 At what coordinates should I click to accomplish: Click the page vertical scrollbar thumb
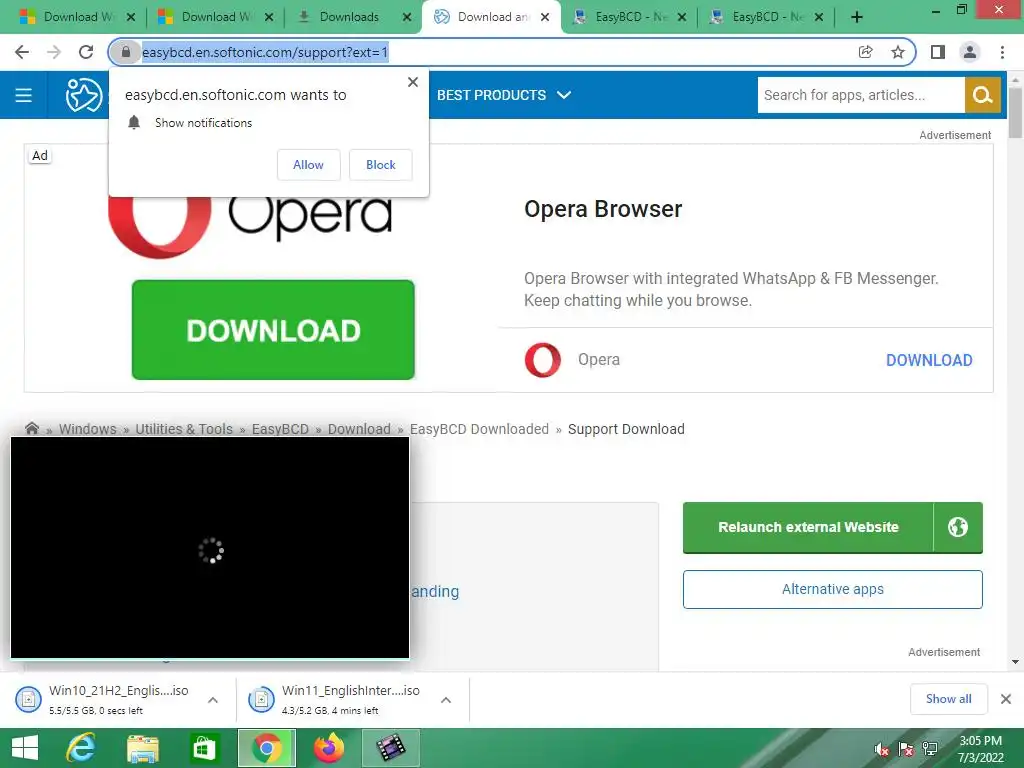pos(1015,111)
